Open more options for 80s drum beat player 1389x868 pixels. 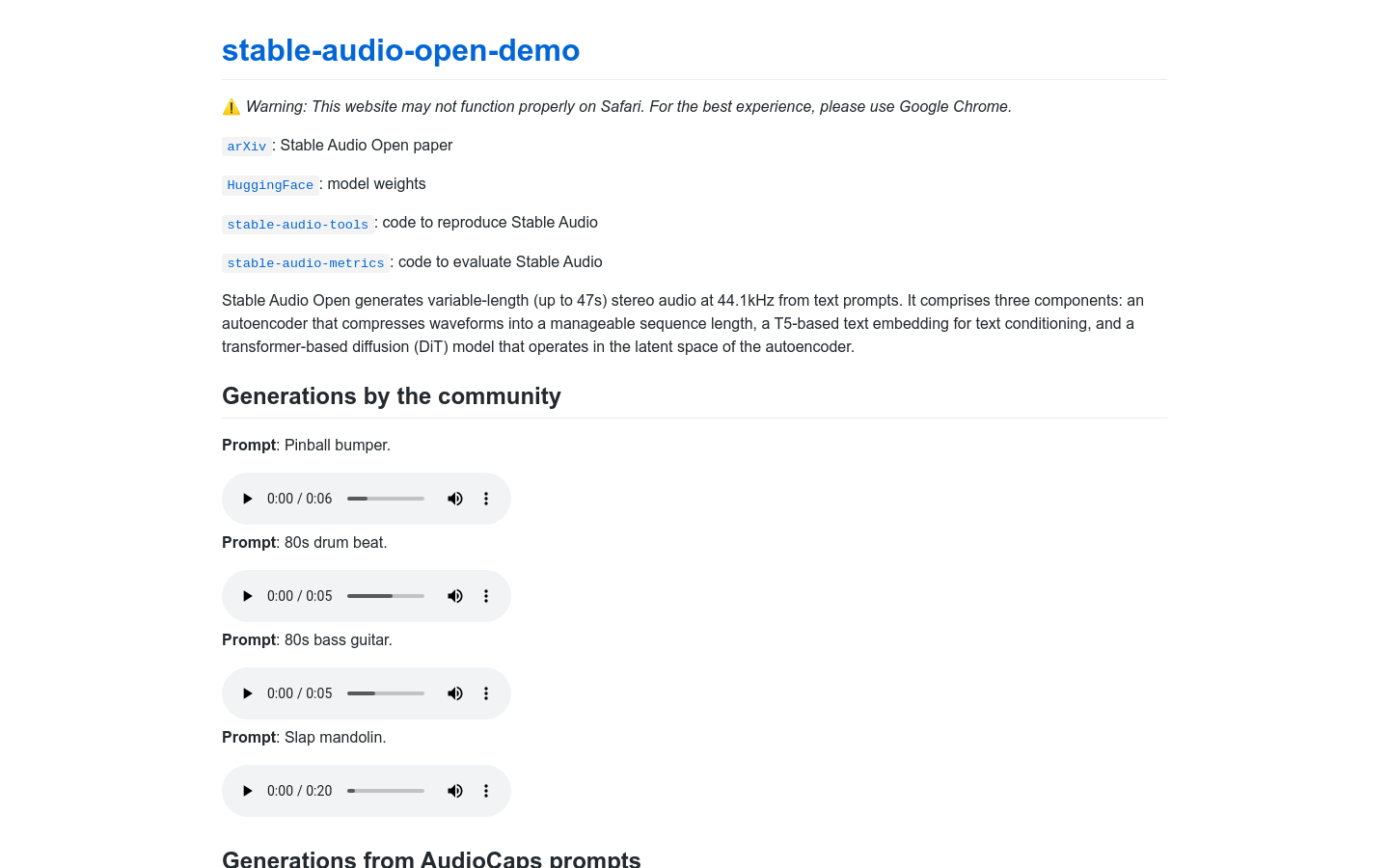[486, 596]
